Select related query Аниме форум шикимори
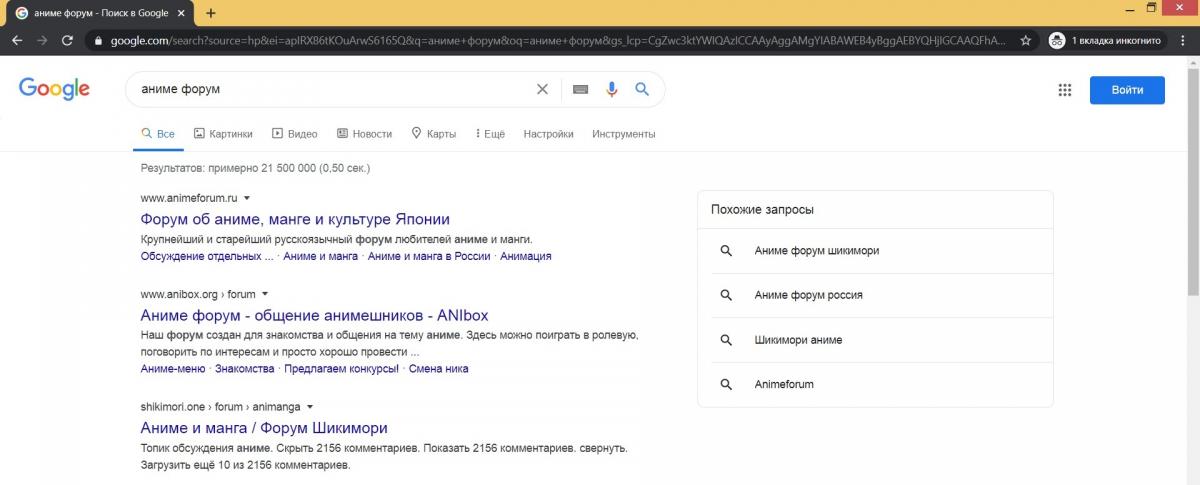Screen dimensions: 1200x485 (x=816, y=251)
